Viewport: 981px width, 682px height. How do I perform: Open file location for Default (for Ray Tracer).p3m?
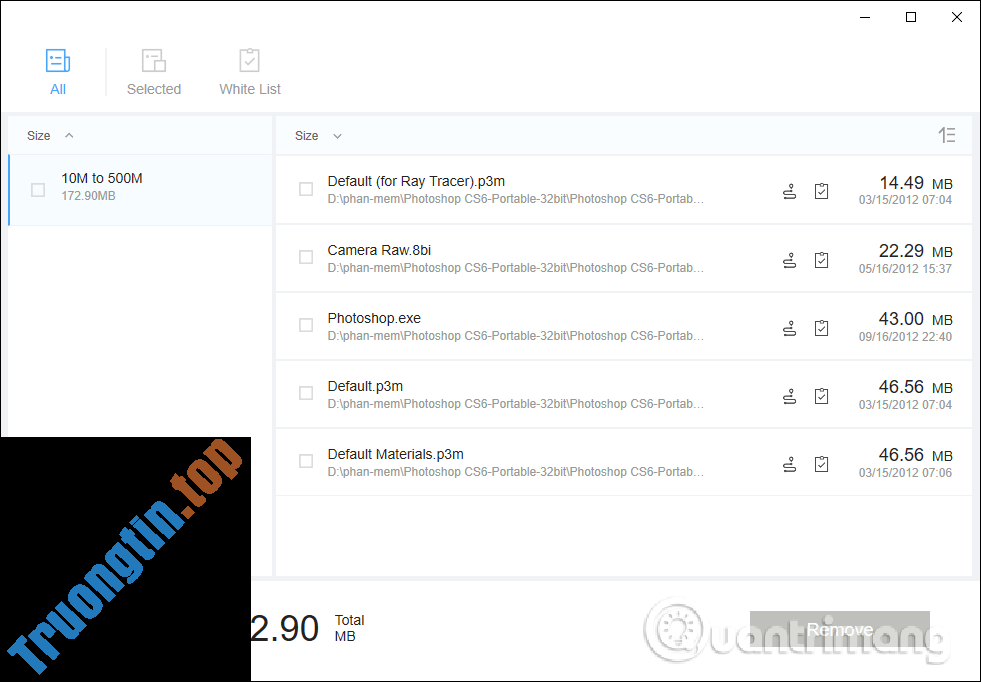(x=789, y=191)
